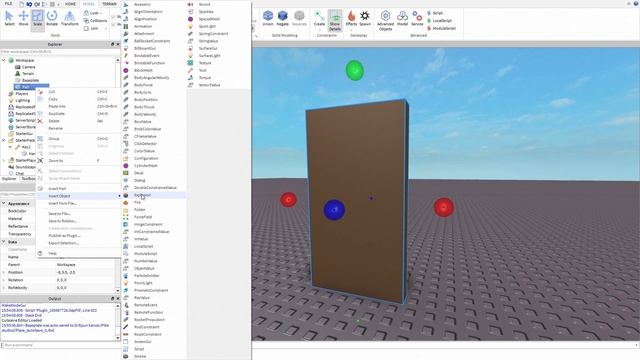
Task: Insert a SpecialMesh object
Action: pyautogui.click(x=218, y=19)
